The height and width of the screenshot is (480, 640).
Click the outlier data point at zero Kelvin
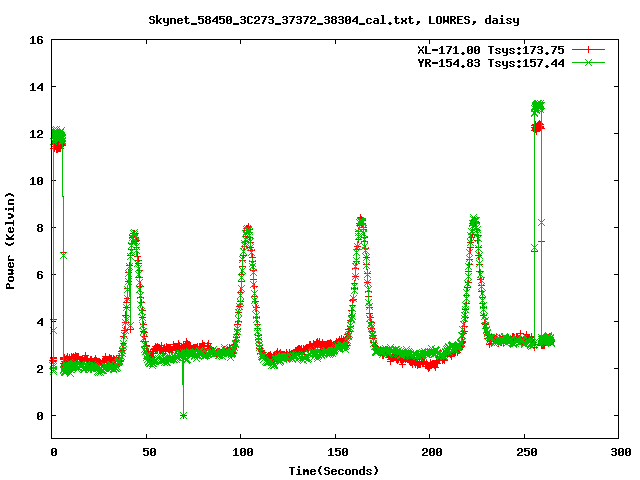(183, 416)
